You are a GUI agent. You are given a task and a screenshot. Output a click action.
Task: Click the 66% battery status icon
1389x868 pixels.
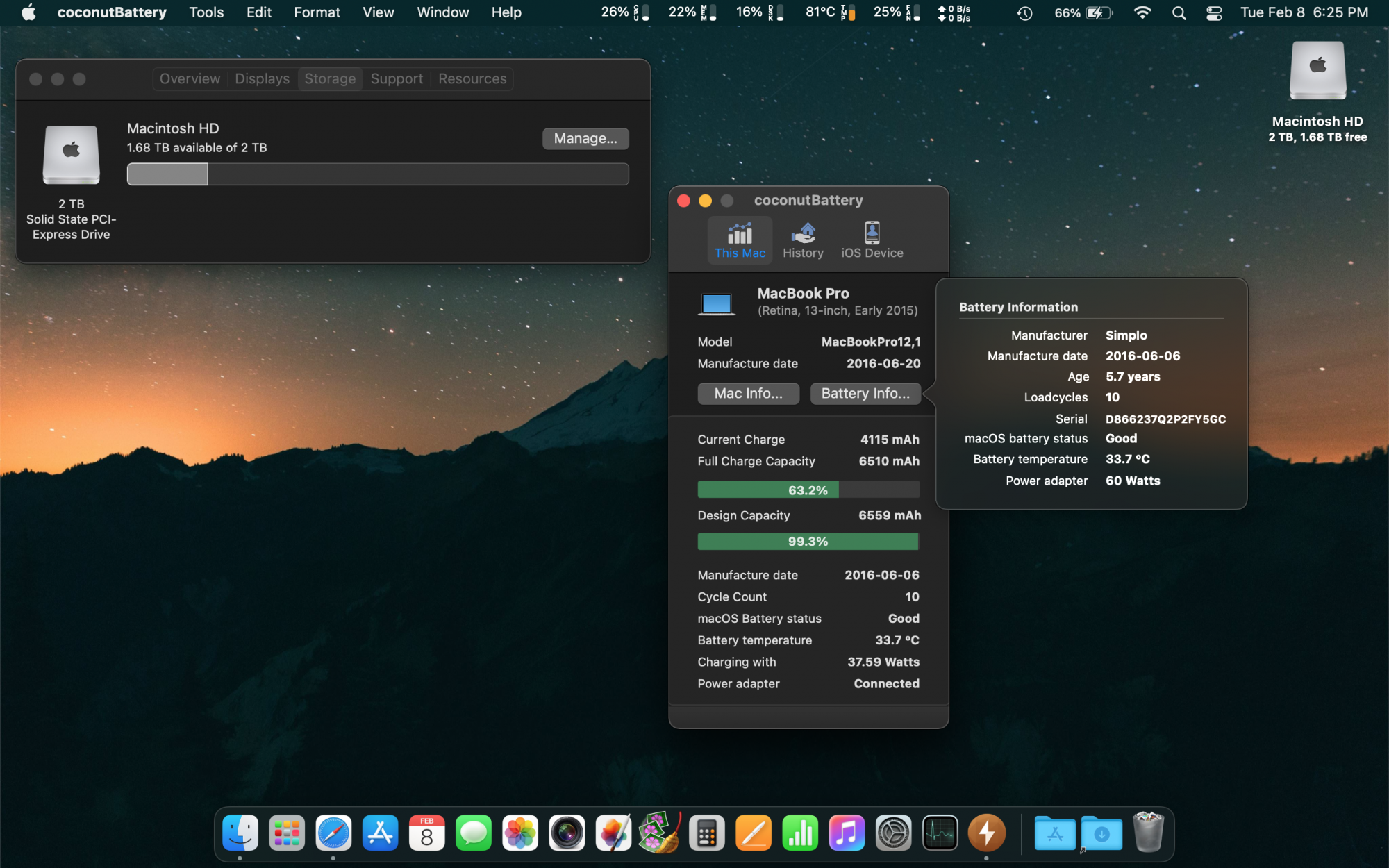tap(1083, 12)
